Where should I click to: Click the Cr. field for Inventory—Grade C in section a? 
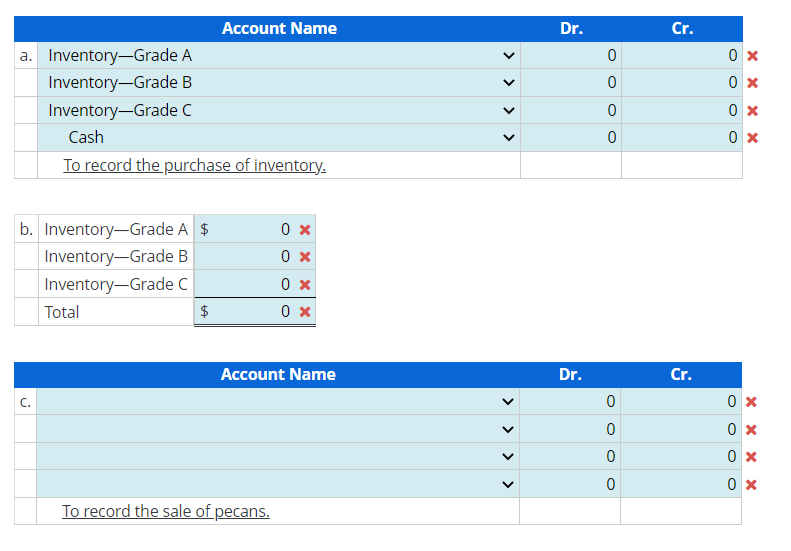click(682, 110)
